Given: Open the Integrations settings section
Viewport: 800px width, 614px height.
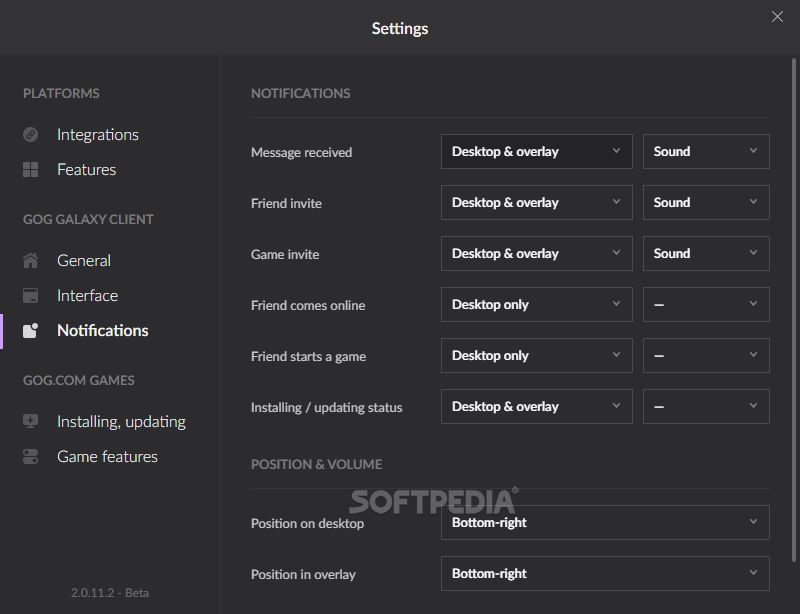Looking at the screenshot, I should tap(98, 134).
